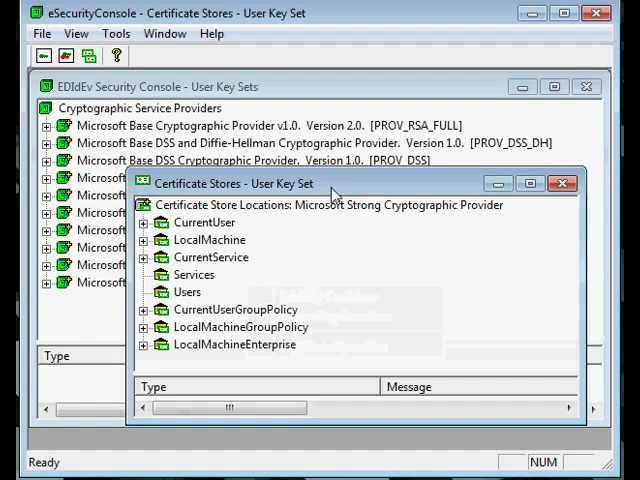Expand the PROV_DSS_DH provider node

(x=47, y=144)
